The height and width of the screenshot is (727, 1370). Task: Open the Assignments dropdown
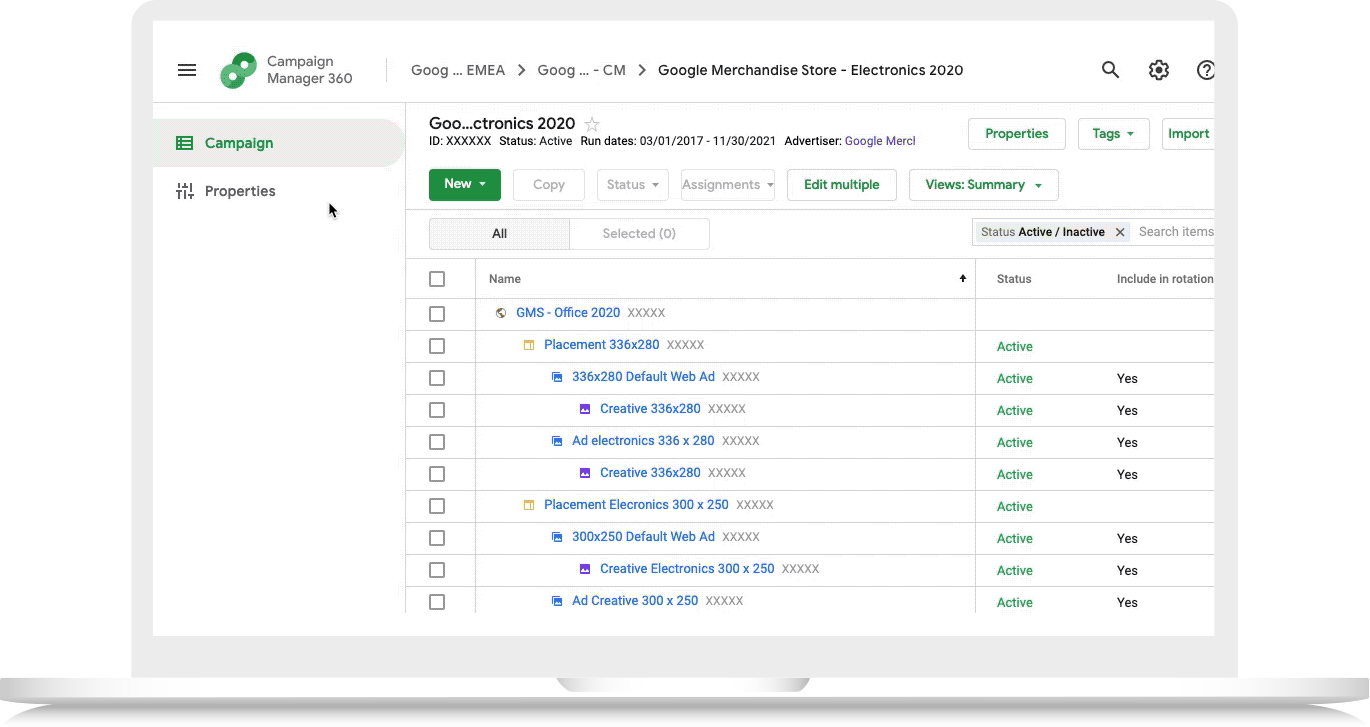tap(728, 185)
